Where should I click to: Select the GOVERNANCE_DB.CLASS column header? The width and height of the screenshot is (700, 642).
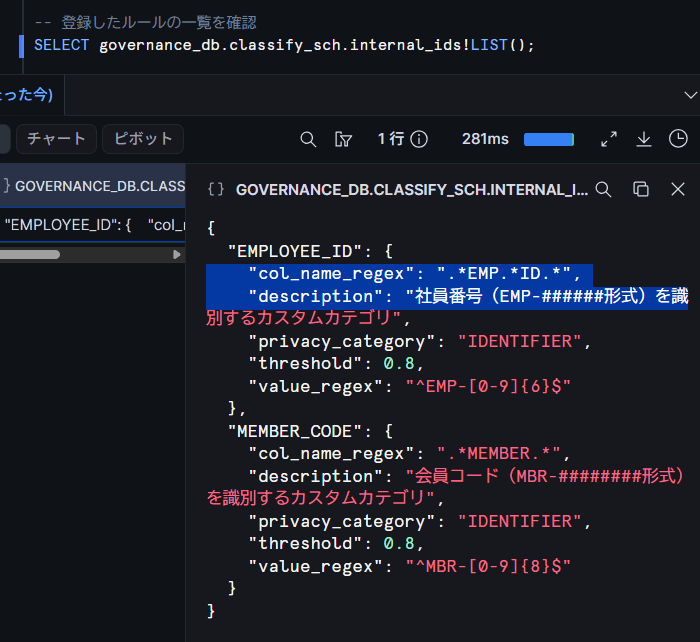pos(92,186)
